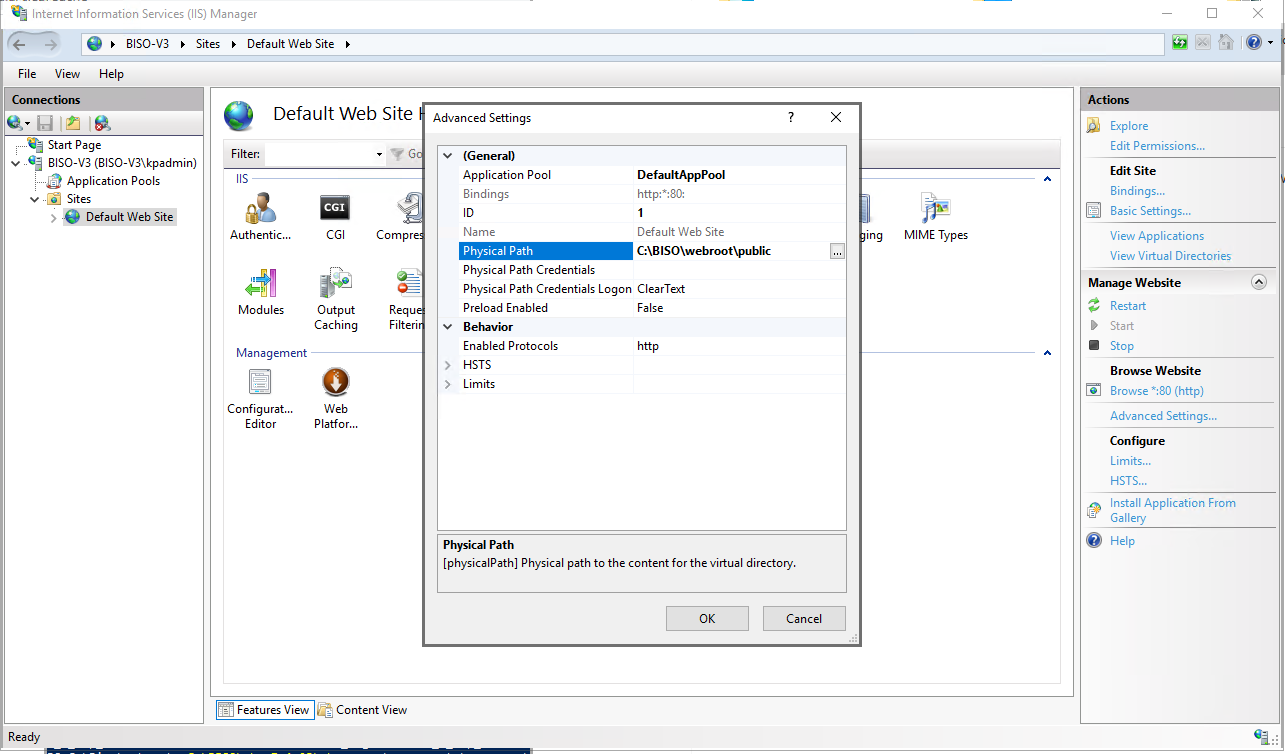This screenshot has height=754, width=1285.
Task: Click the Limits... link under Configure
Action: pos(1130,461)
